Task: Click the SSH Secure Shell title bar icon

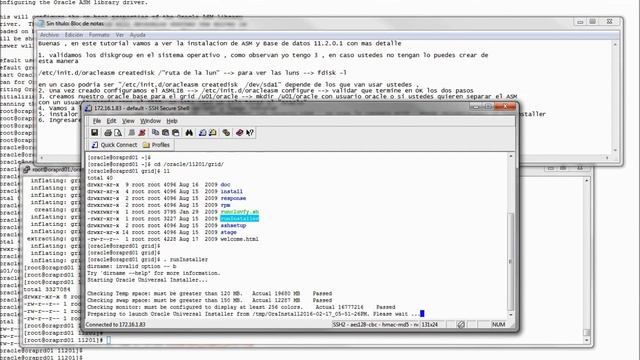Action: point(88,108)
